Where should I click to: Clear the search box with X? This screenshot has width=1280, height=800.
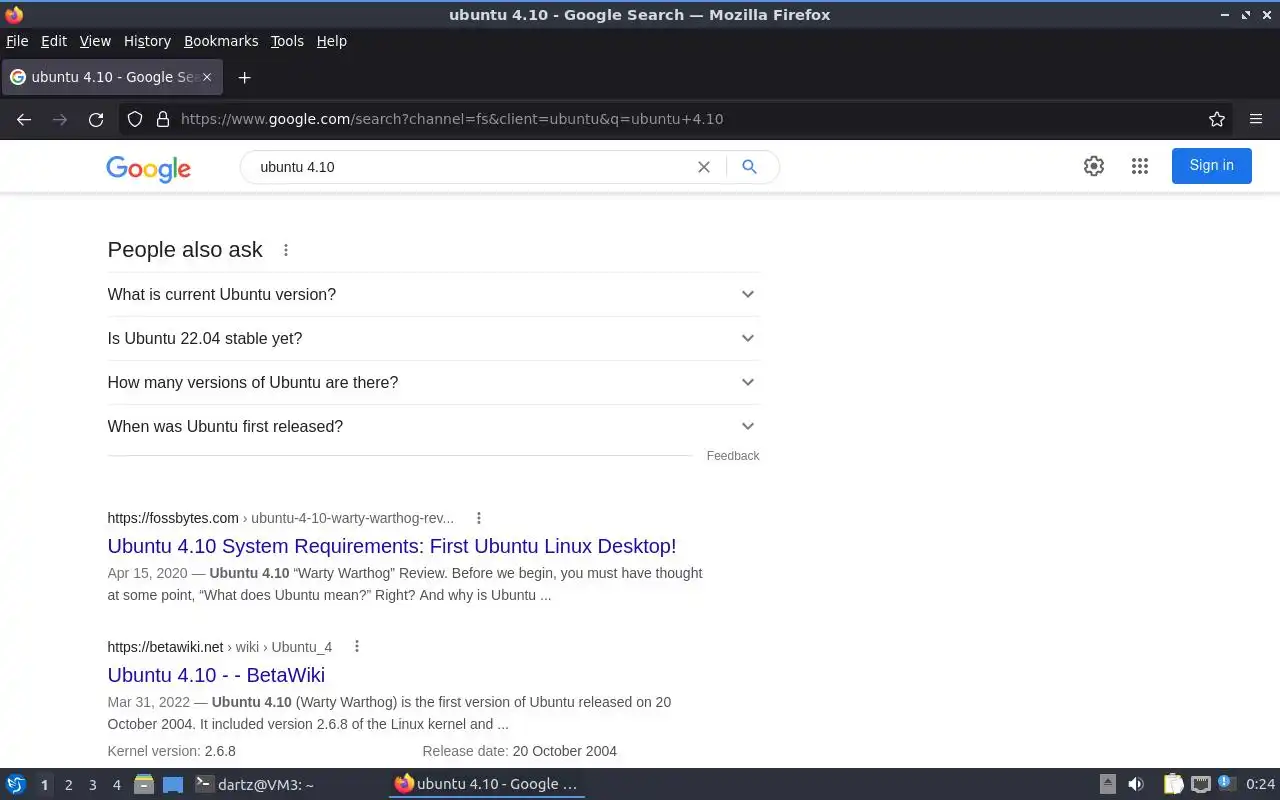pyautogui.click(x=704, y=167)
